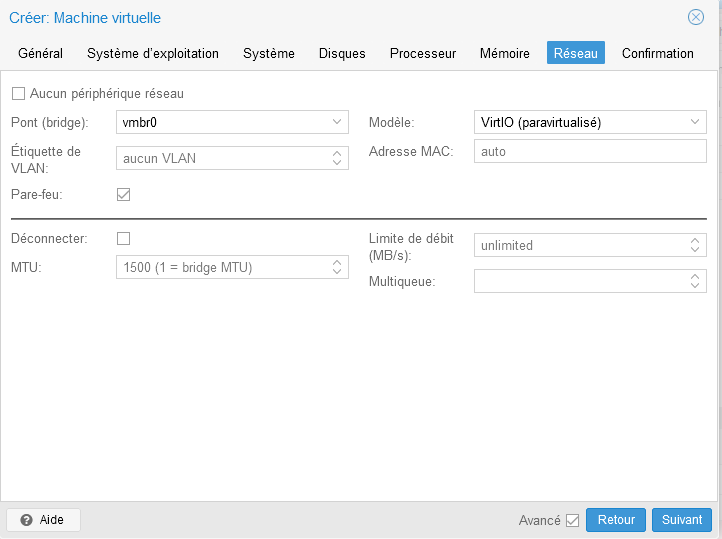This screenshot has height=539, width=722.
Task: Open the Pont (bridge) dropdown
Action: coord(337,122)
